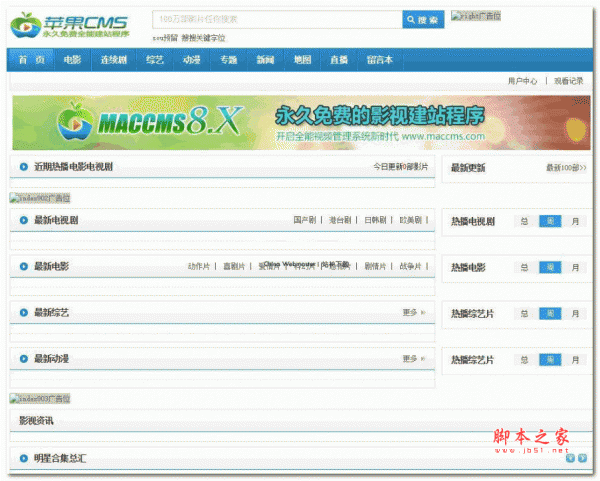
Task: Click the 明星合集总汇 heading text
Action: tap(60, 458)
